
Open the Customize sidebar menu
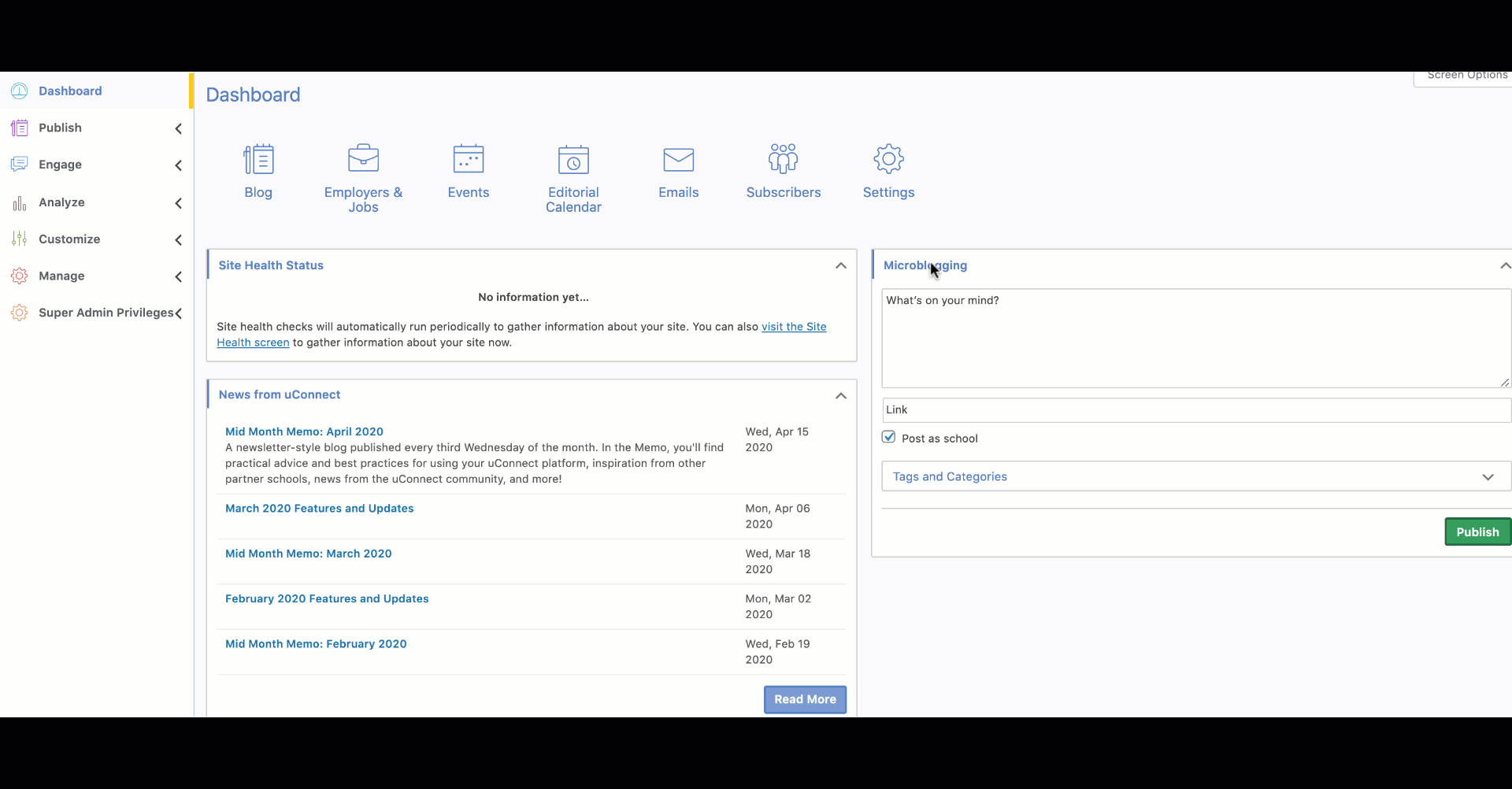click(69, 239)
